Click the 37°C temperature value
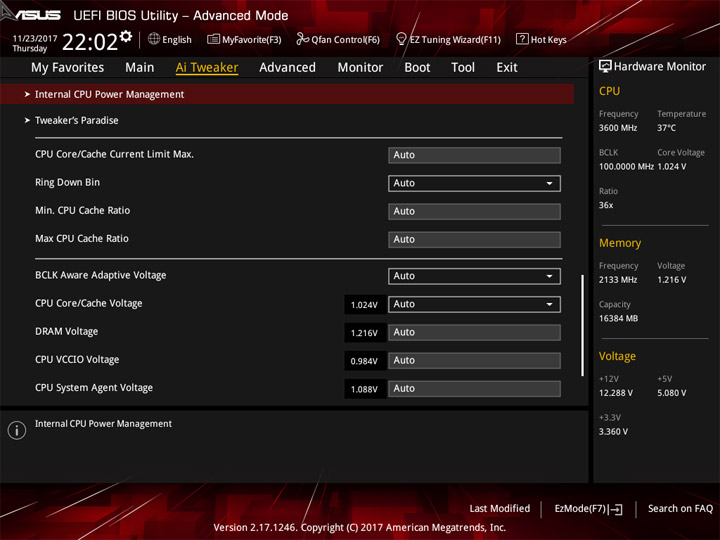Viewport: 720px width, 540px height. point(666,128)
